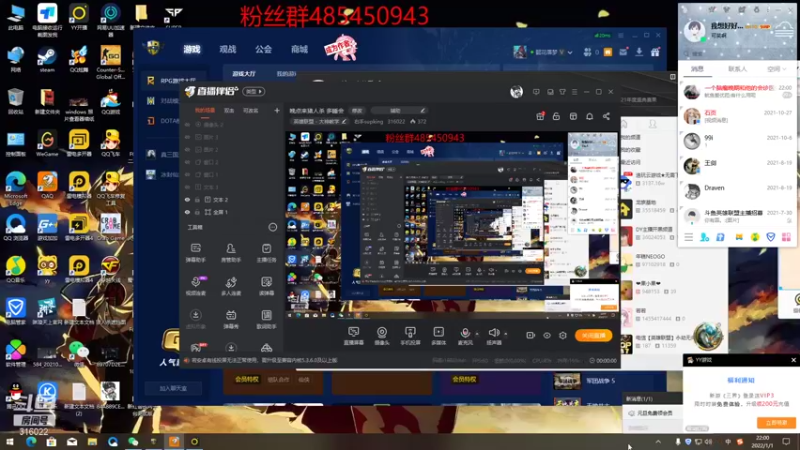Start 视频连麦 video co-stream tool
This screenshot has height=450, width=800.
195,286
